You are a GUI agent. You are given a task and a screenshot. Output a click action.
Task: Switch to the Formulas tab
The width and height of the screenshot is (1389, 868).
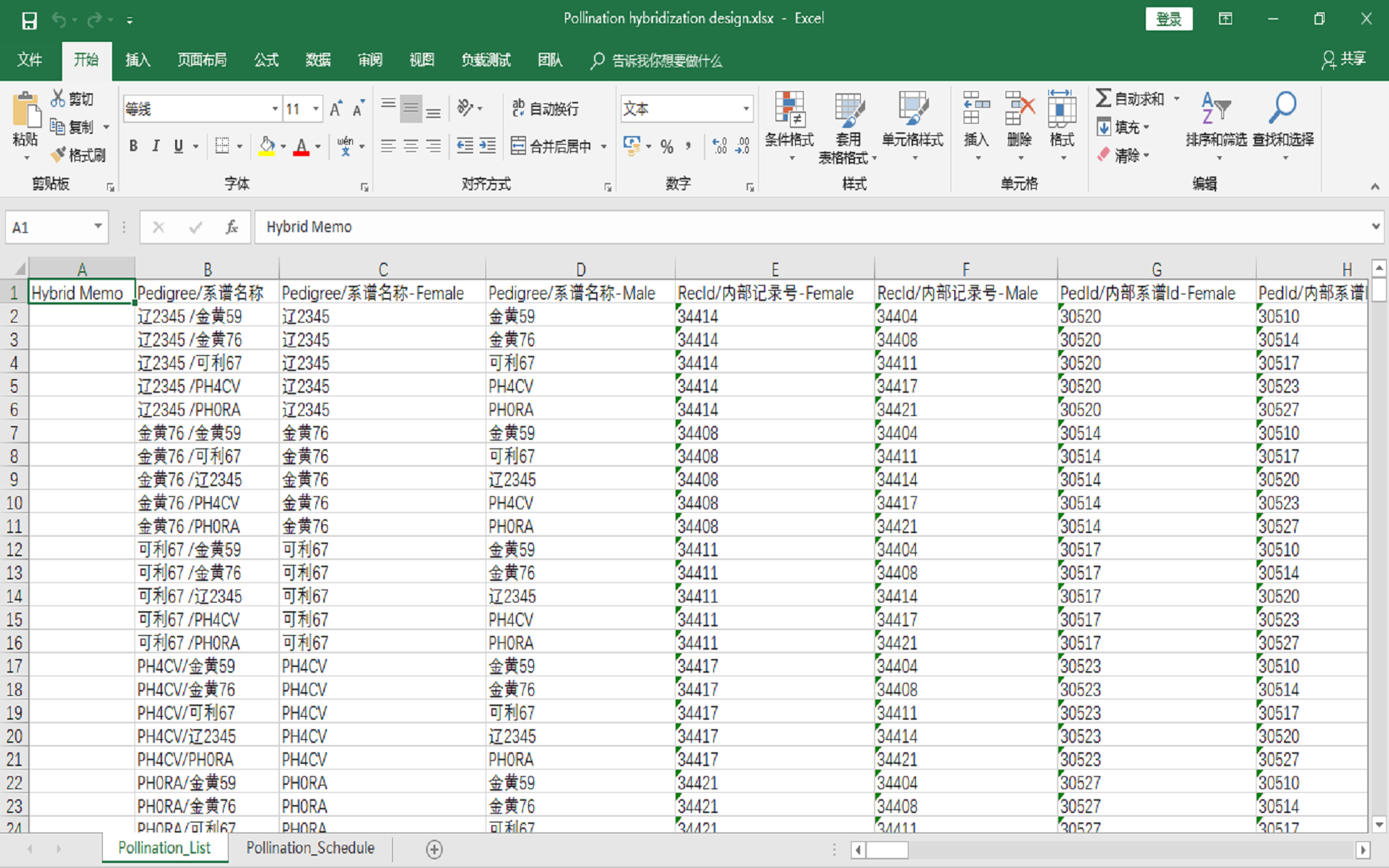(266, 60)
